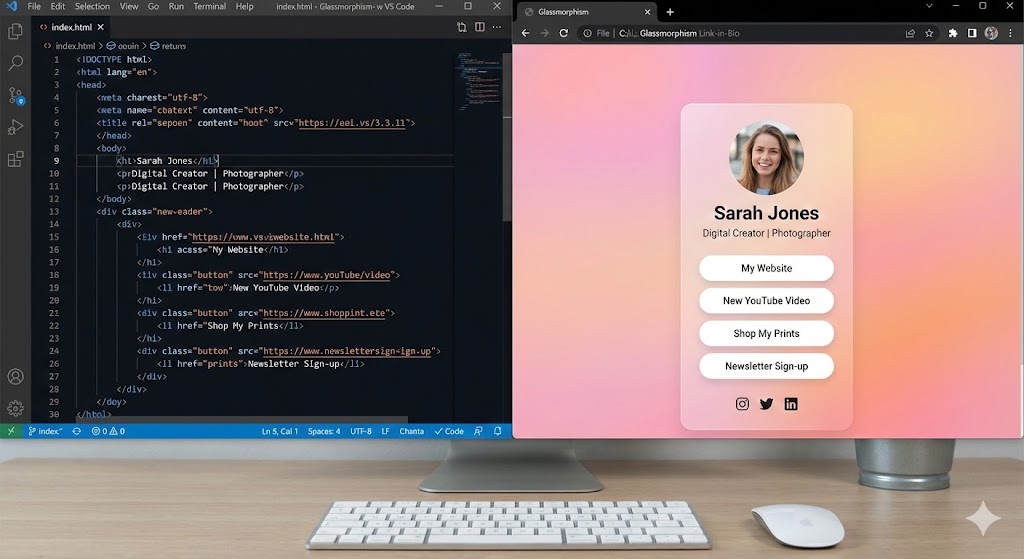Viewport: 1024px width, 559px height.
Task: Reload the Glassmorphism page
Action: tap(564, 33)
